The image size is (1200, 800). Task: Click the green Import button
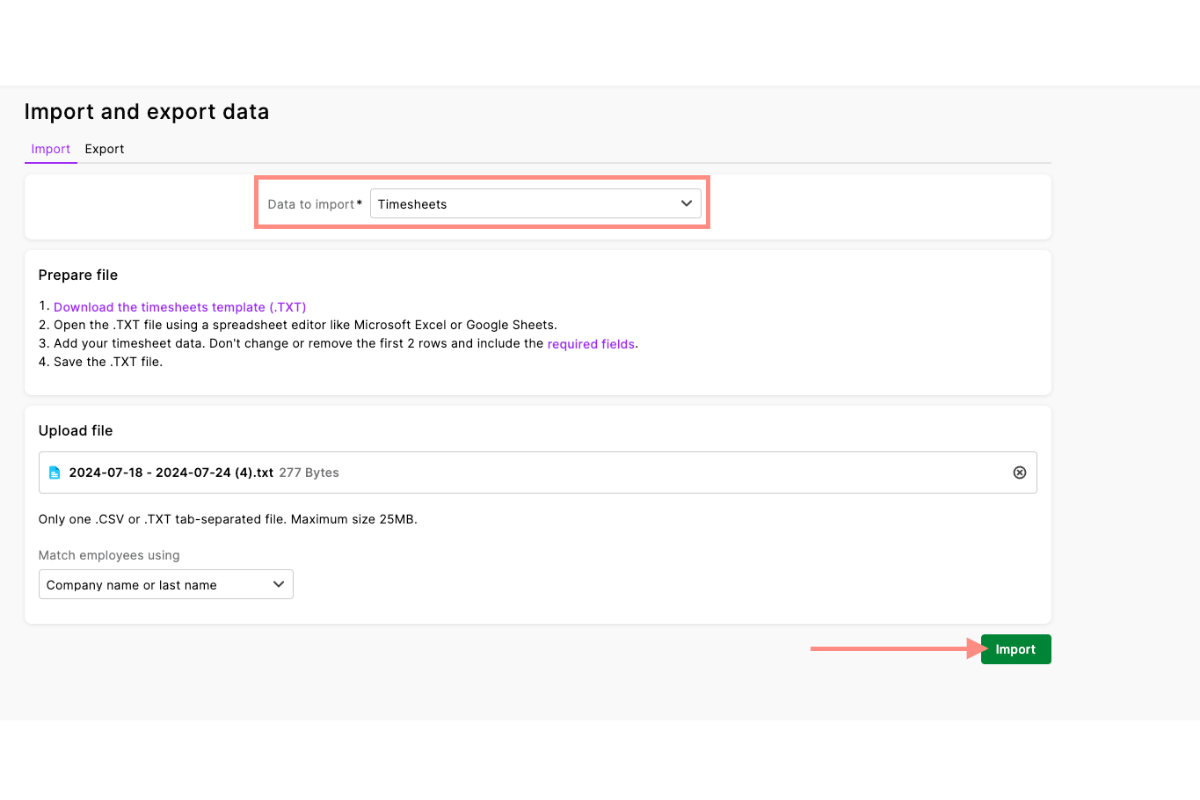[x=1015, y=649]
